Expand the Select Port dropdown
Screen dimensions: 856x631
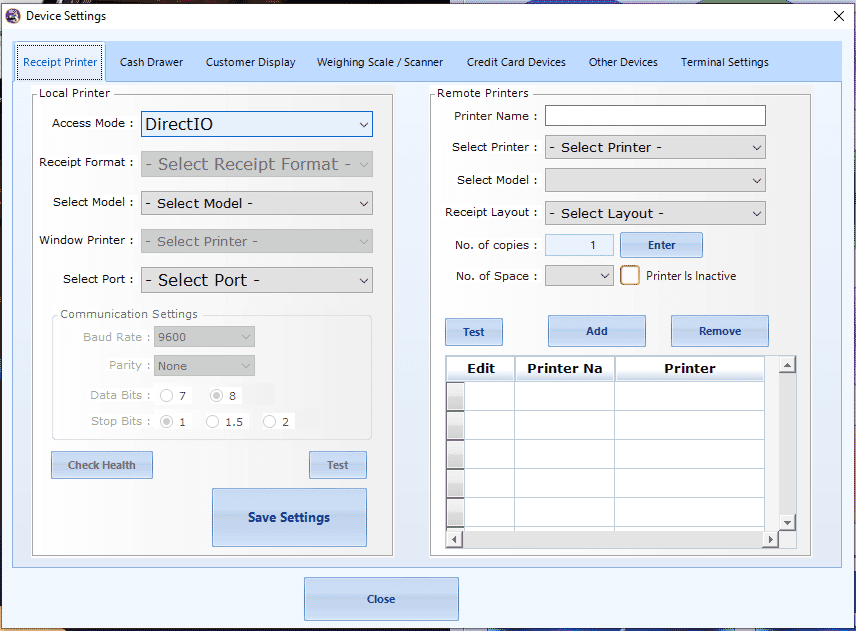[x=257, y=280]
